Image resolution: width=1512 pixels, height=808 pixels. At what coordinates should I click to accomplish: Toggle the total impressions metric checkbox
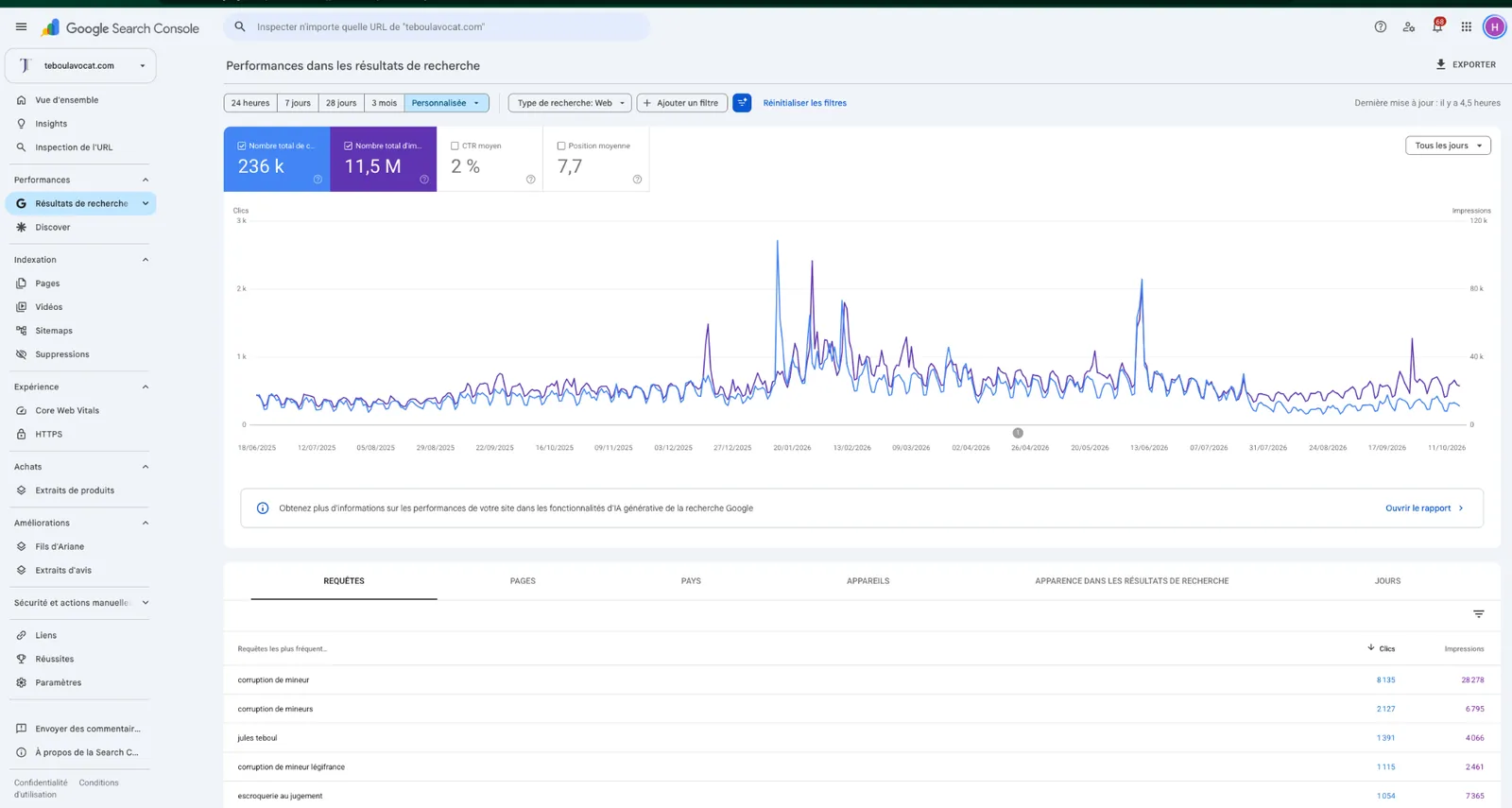[349, 146]
